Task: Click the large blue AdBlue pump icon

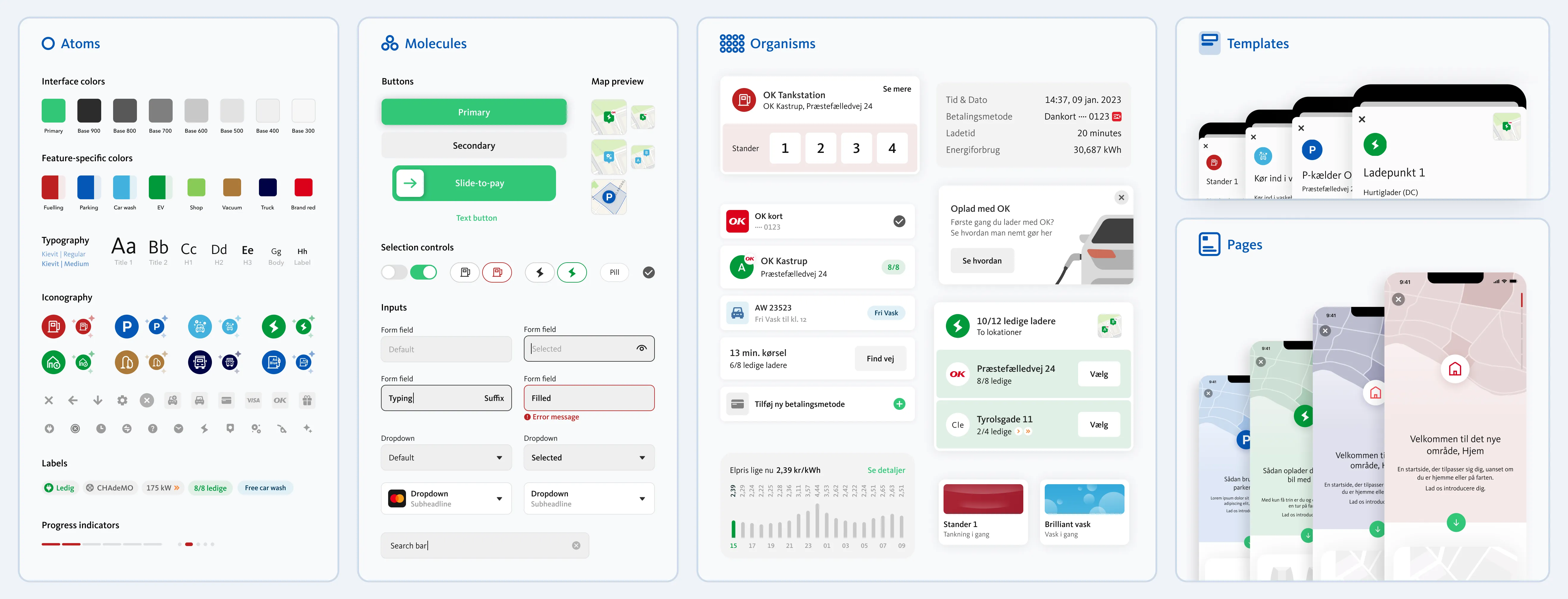Action: pos(273,363)
